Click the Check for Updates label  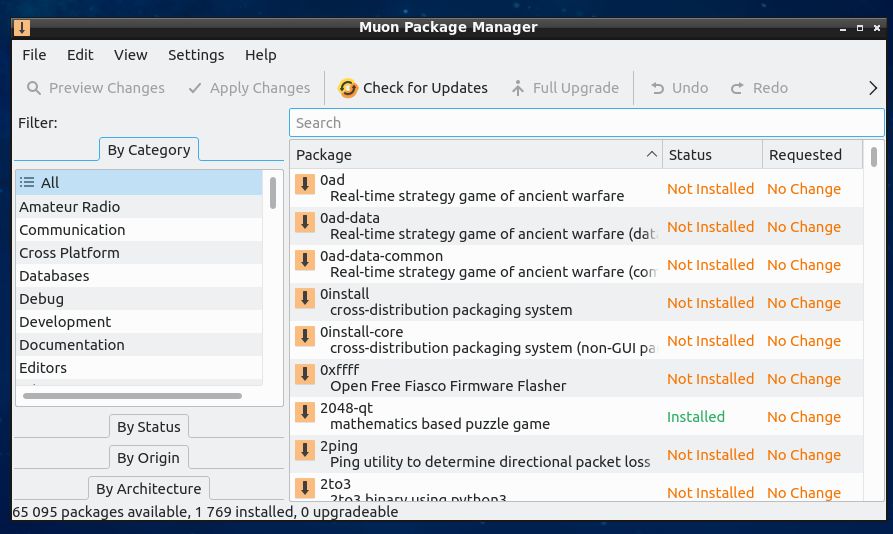tap(425, 88)
